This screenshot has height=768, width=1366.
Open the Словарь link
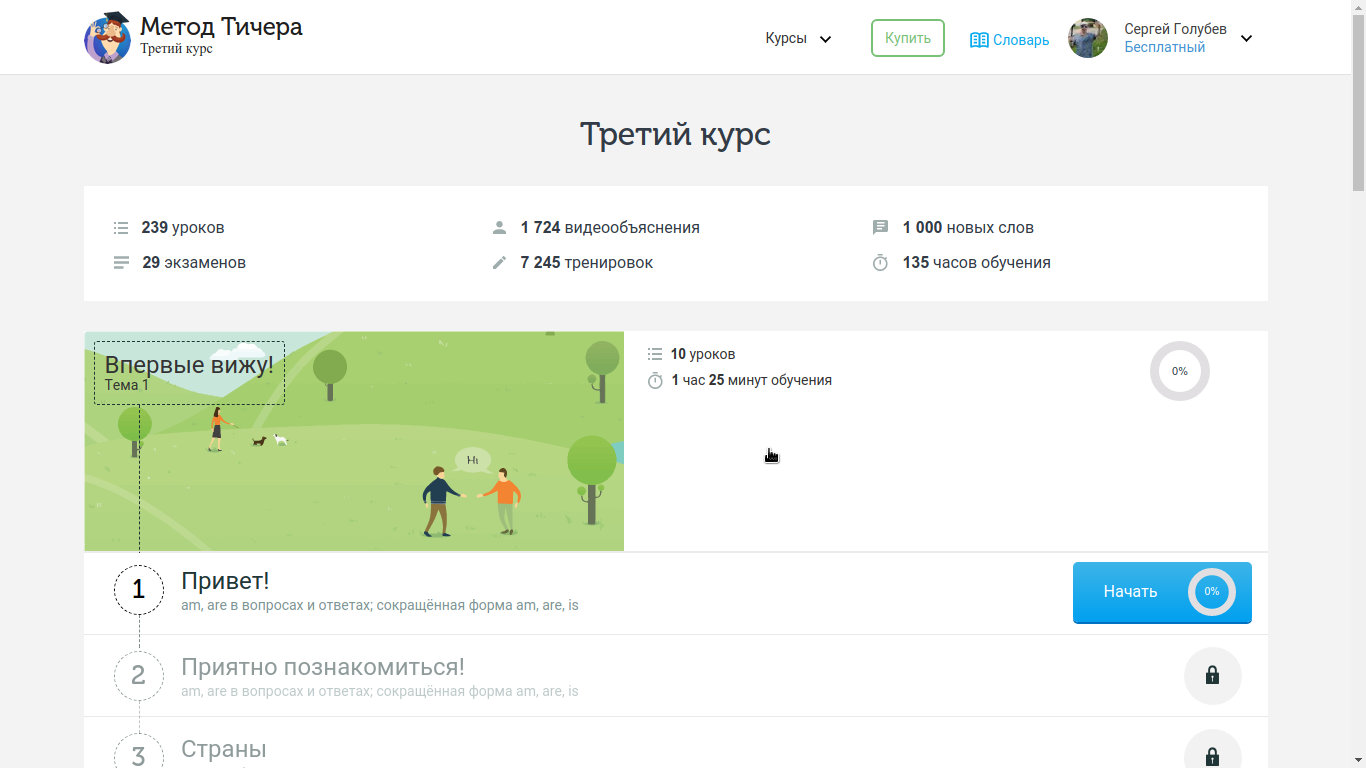(1021, 40)
